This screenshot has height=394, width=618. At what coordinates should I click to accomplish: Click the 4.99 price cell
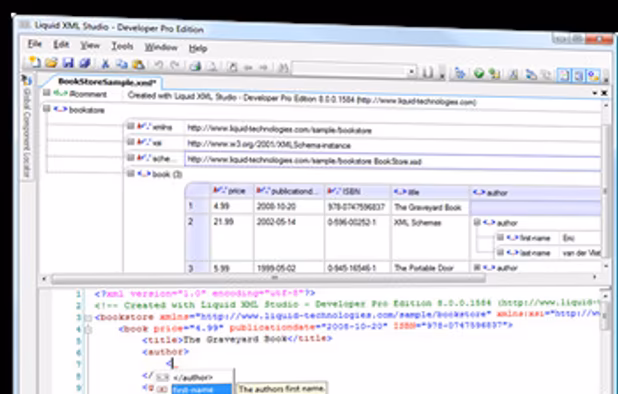coord(231,206)
